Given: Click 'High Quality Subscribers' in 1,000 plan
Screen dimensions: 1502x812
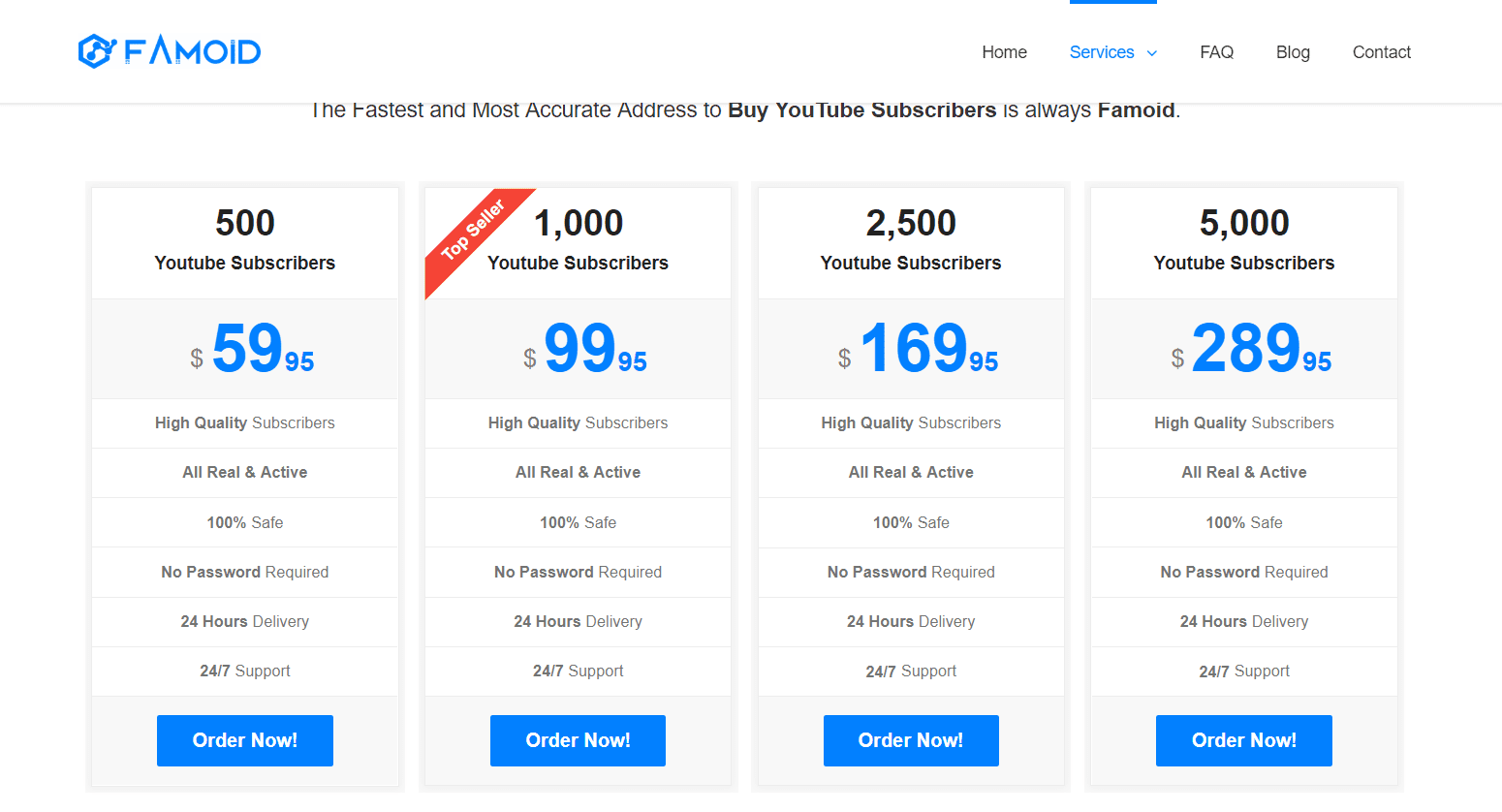Looking at the screenshot, I should click(579, 423).
